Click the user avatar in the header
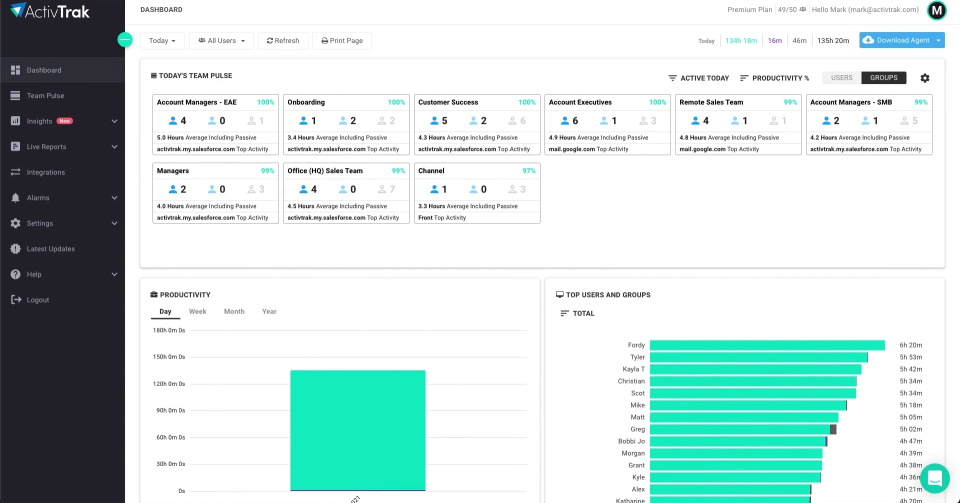The image size is (960, 503). tap(937, 11)
